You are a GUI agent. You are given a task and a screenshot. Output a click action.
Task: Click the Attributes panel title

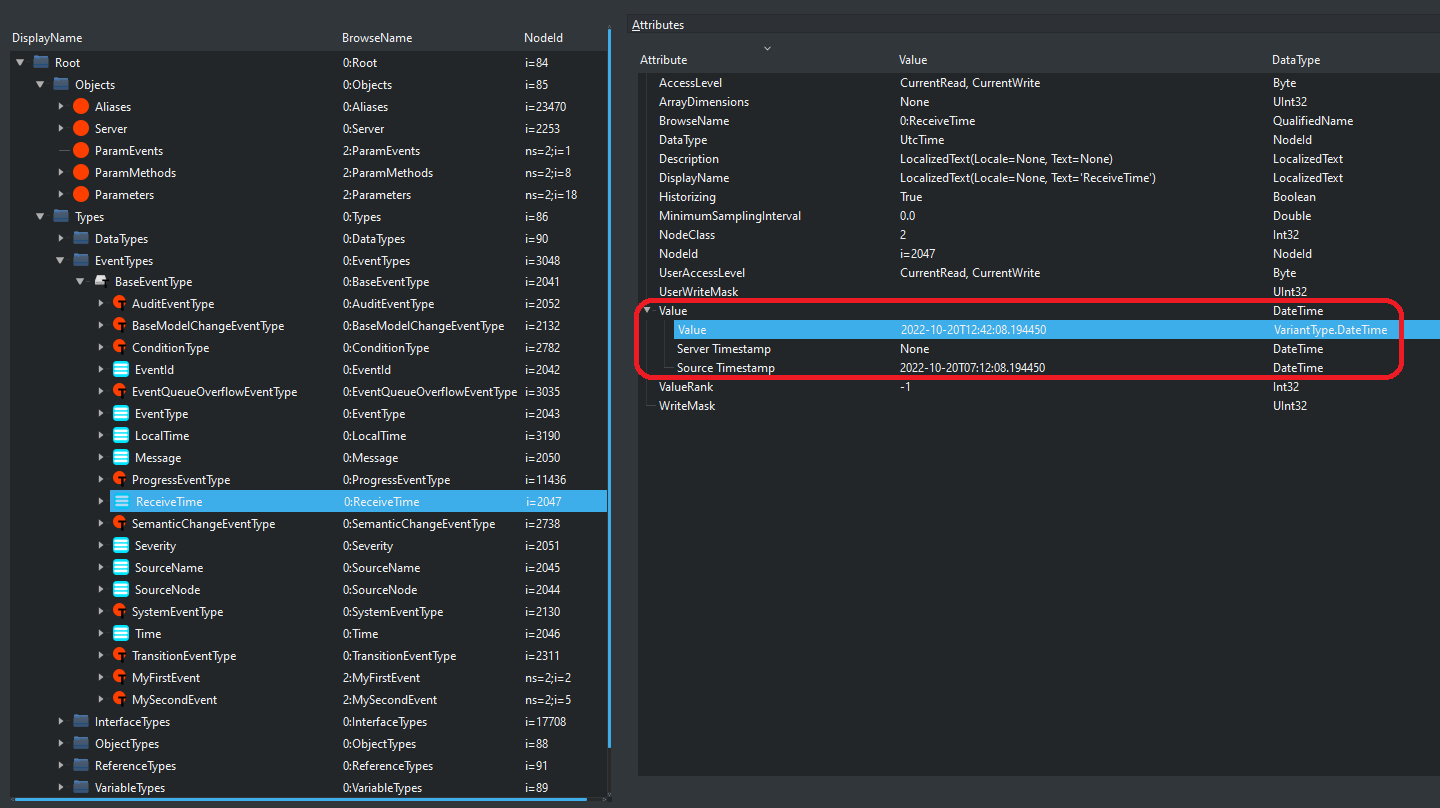658,25
